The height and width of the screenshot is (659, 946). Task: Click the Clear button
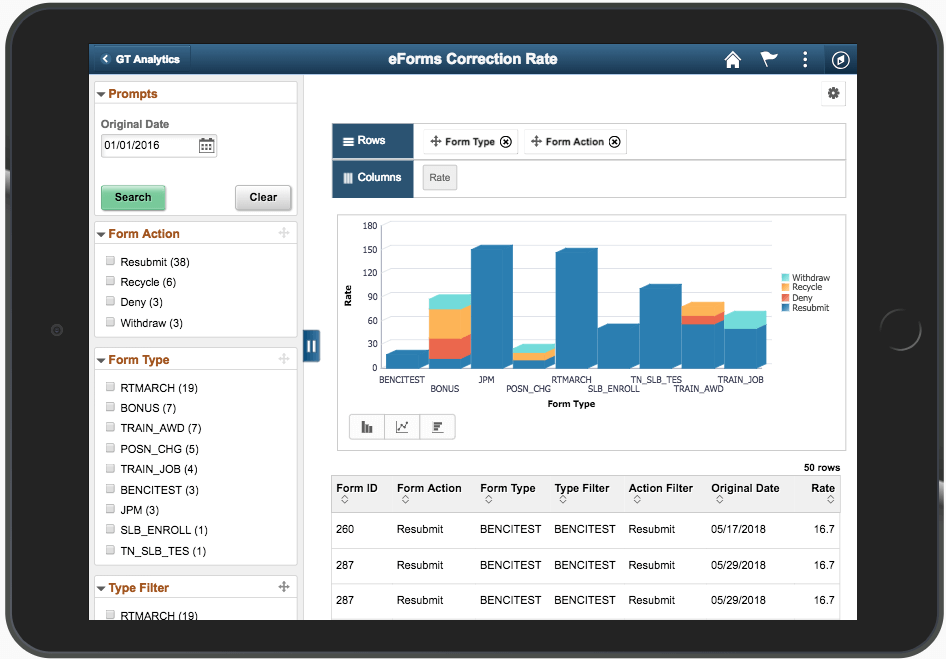263,197
